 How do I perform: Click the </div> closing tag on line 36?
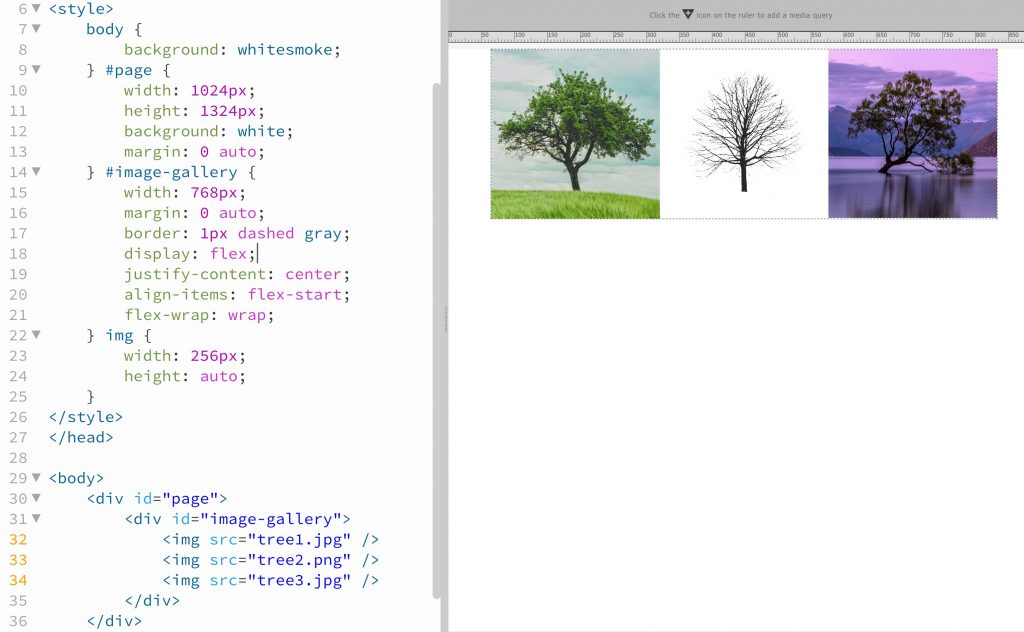[114, 620]
